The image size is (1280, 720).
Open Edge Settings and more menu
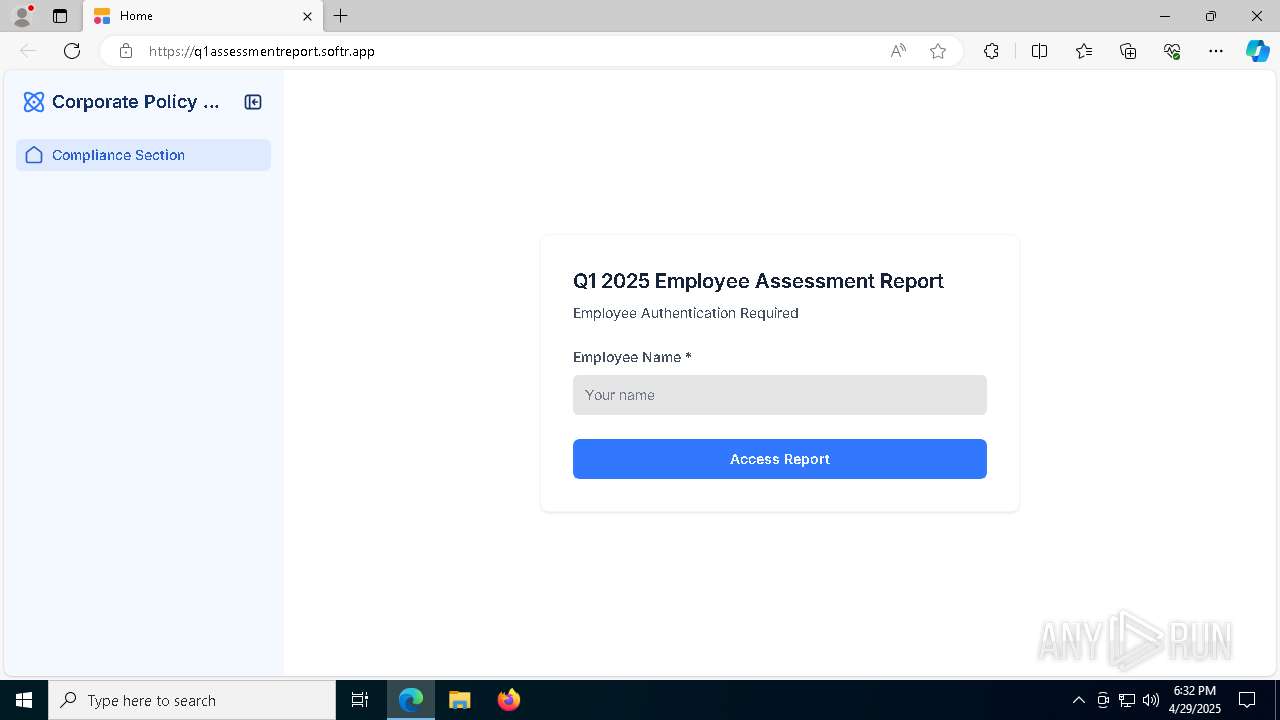(x=1216, y=51)
